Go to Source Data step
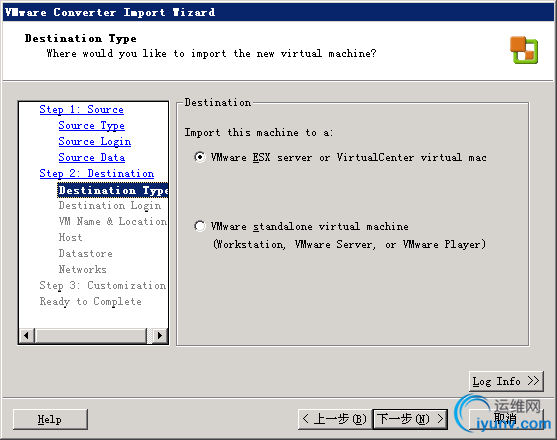Screen dimensions: 557x440 (91, 157)
